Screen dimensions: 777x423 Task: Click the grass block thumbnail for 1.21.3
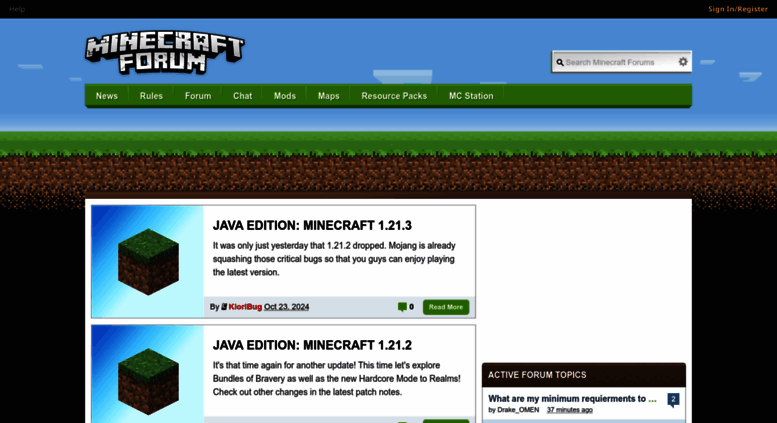click(x=148, y=262)
